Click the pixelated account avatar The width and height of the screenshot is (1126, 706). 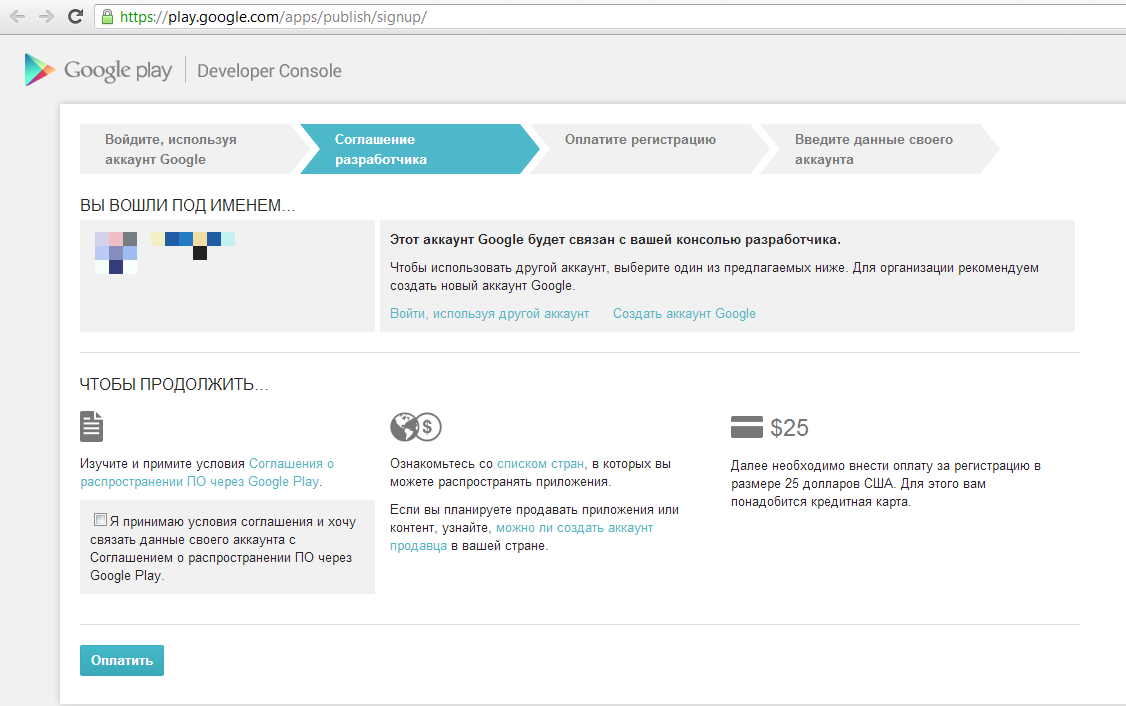pos(116,253)
